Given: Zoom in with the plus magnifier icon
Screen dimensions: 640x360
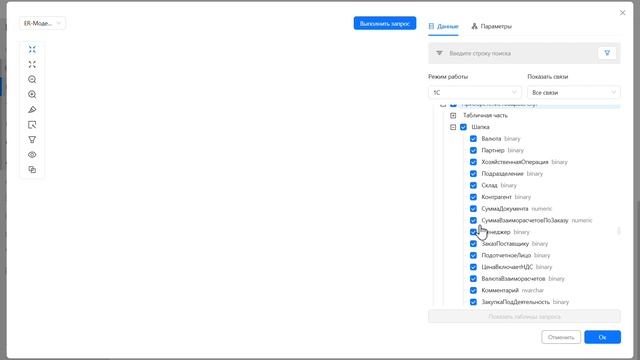Looking at the screenshot, I should coord(32,95).
